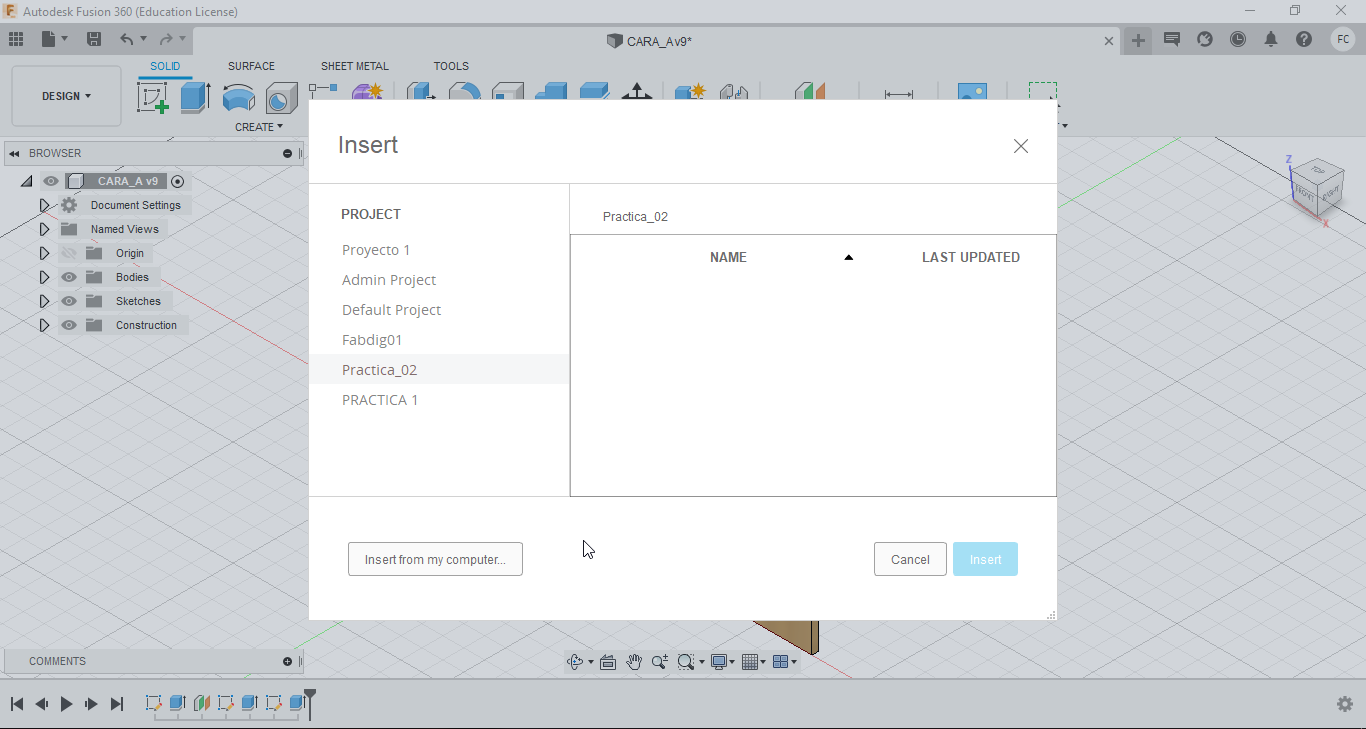Open the FC profile menu
Viewport: 1366px width, 729px height.
pyautogui.click(x=1344, y=39)
